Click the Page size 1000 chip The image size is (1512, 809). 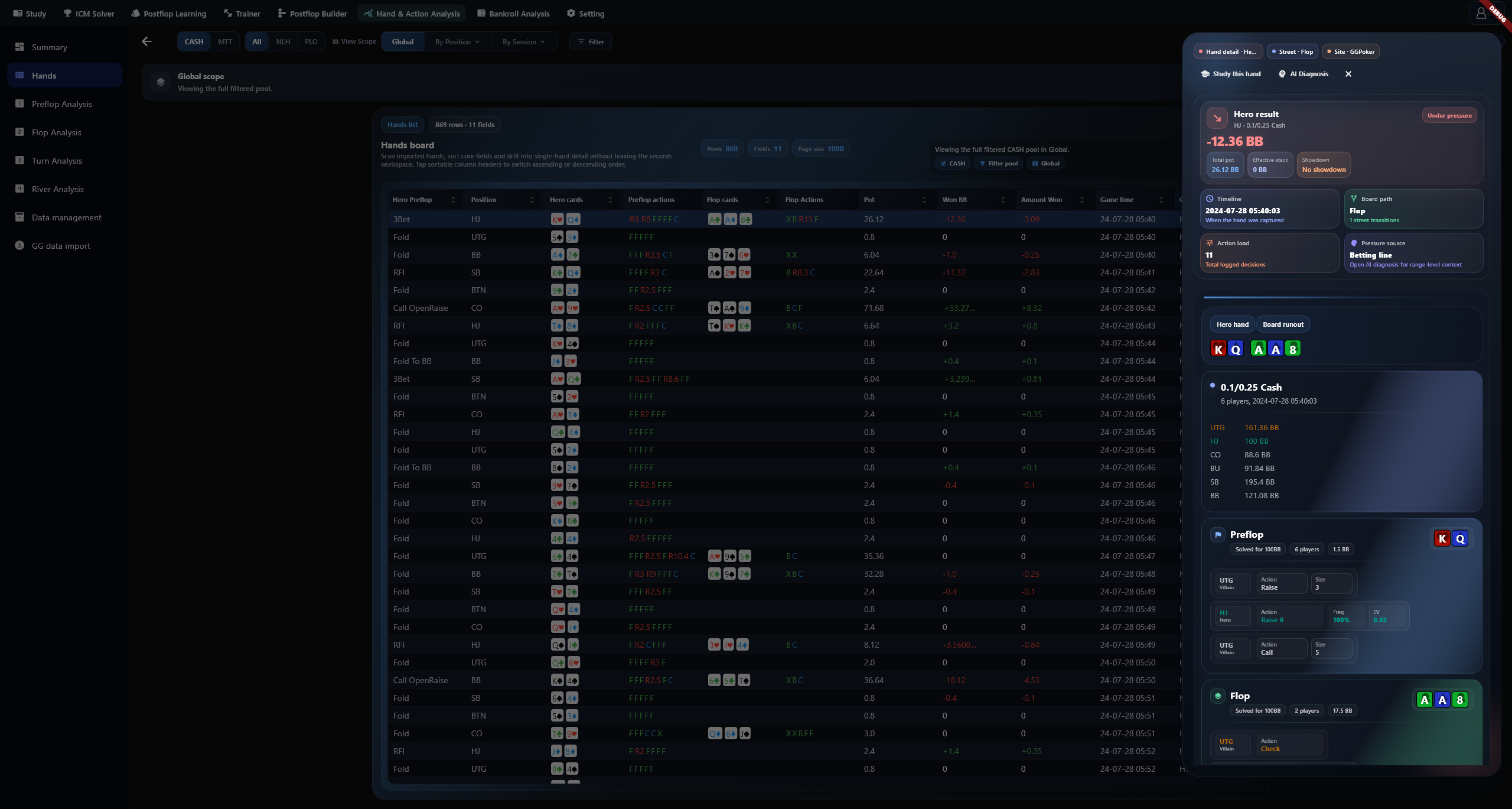click(820, 148)
